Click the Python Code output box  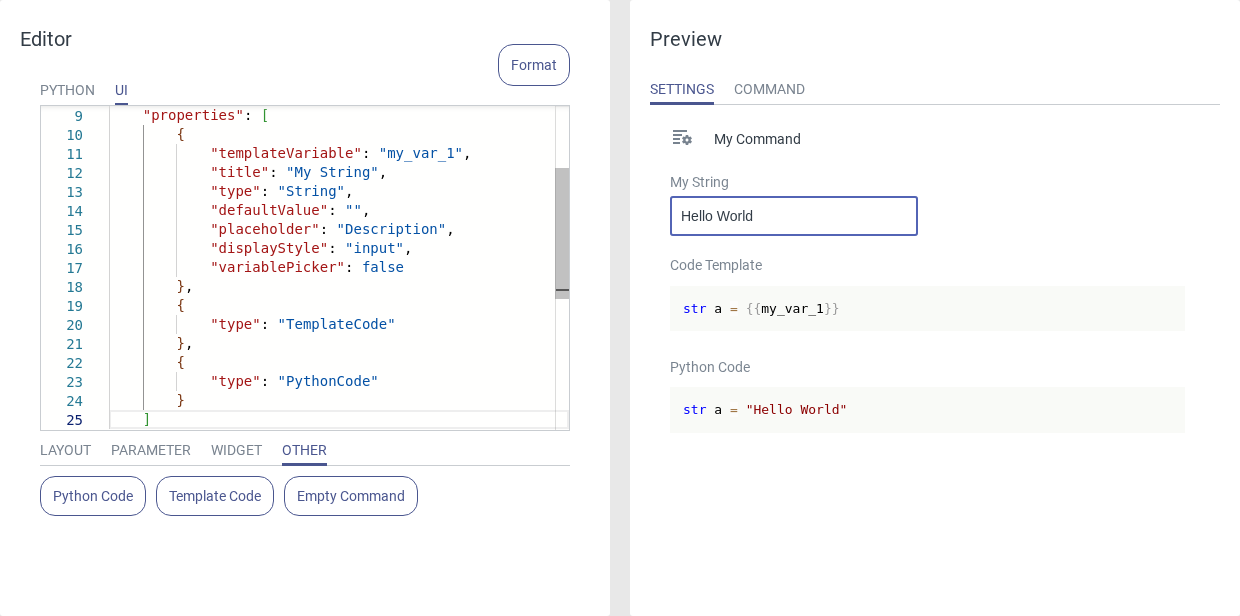click(927, 410)
